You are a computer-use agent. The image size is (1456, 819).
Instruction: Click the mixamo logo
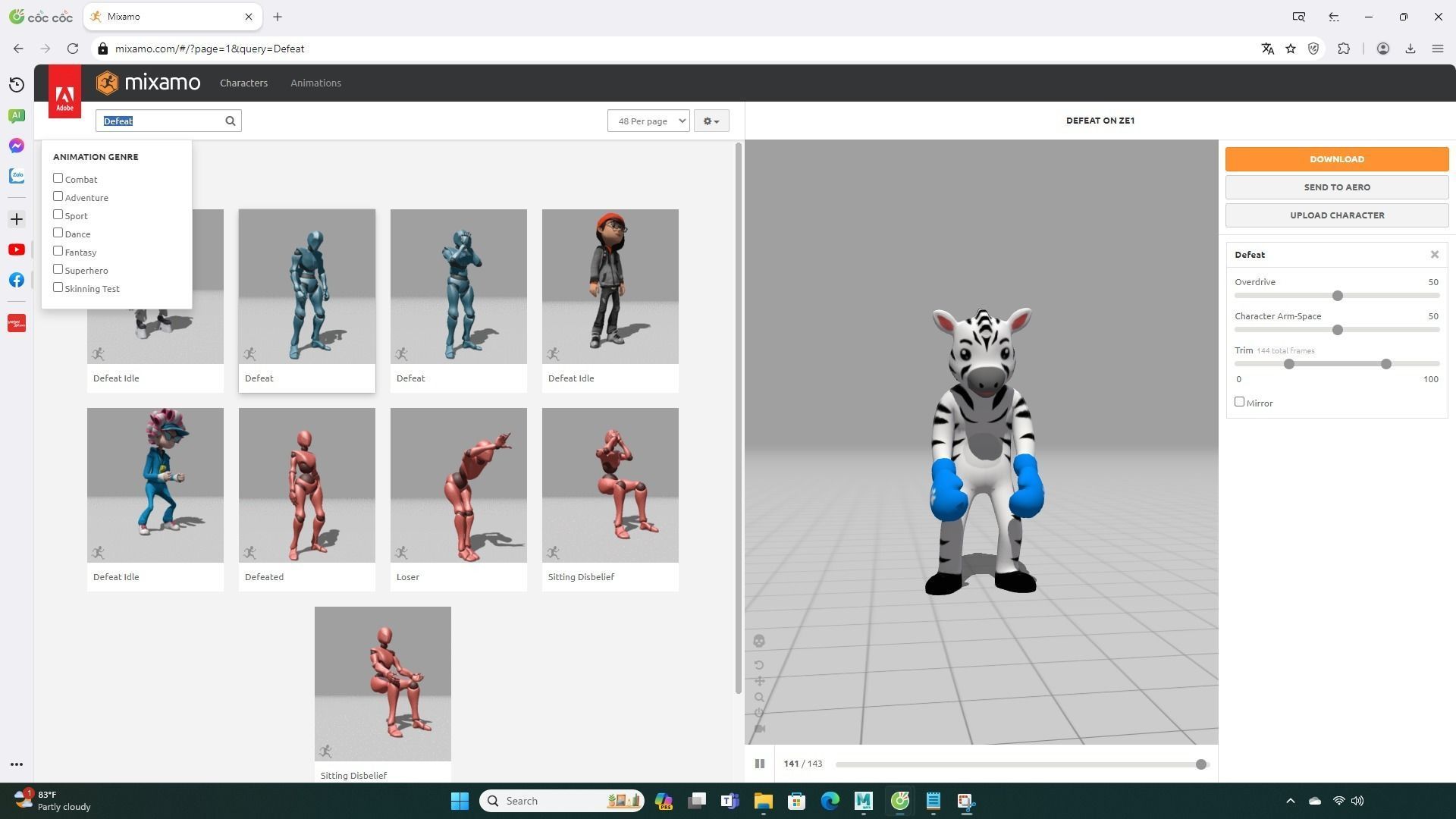149,83
